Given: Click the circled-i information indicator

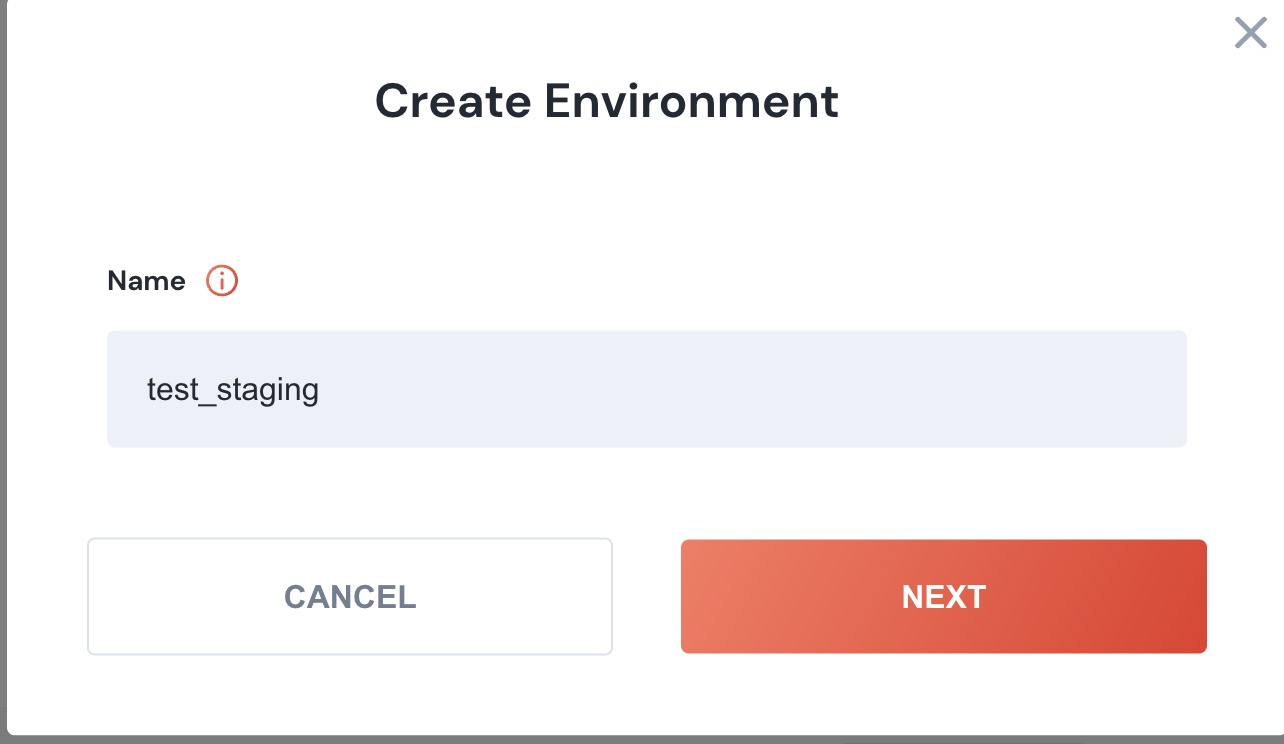Looking at the screenshot, I should pos(222,281).
